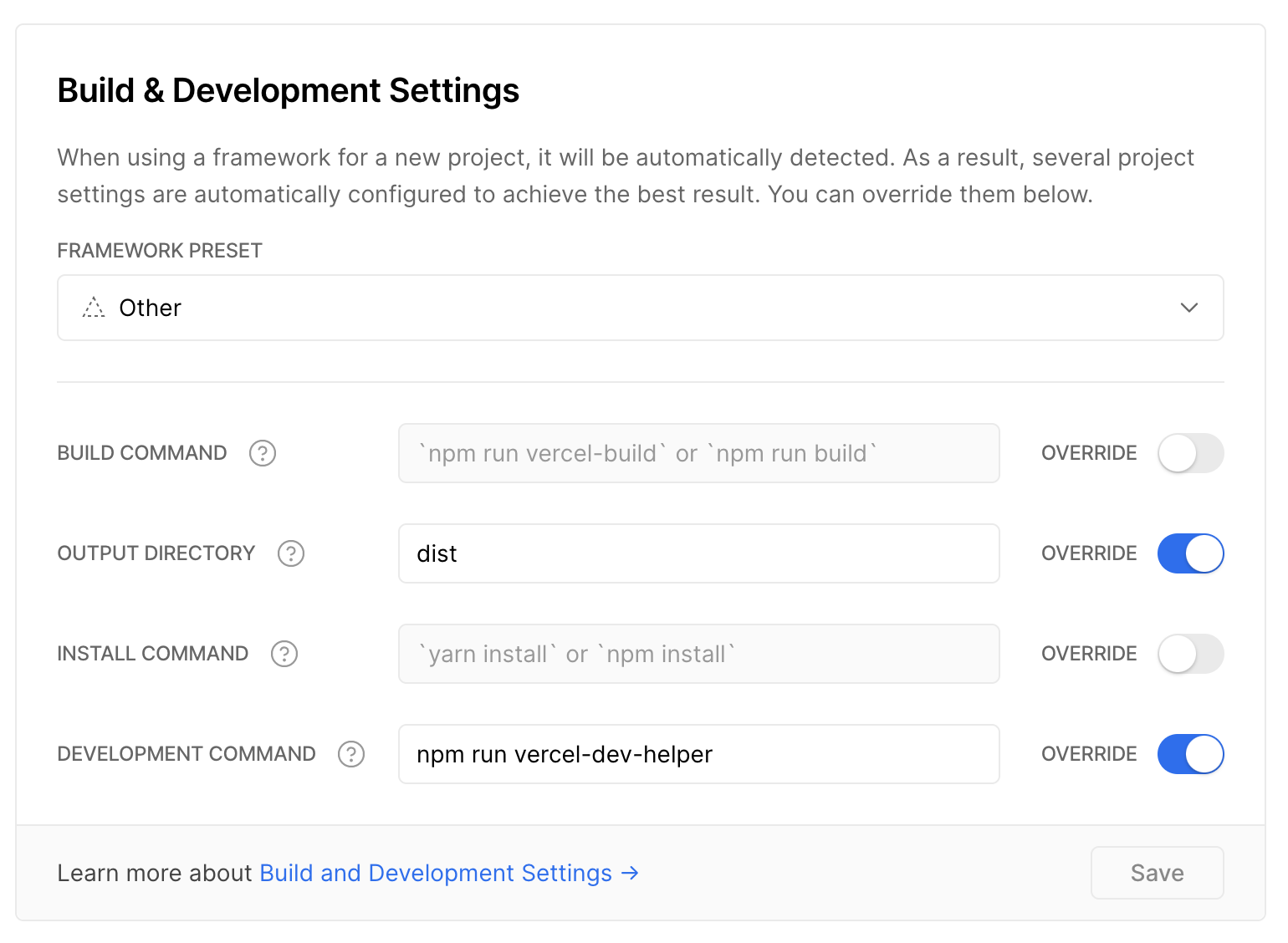Click the arrow icon after Build and Development Settings
This screenshot has width=1288, height=943.
point(630,873)
